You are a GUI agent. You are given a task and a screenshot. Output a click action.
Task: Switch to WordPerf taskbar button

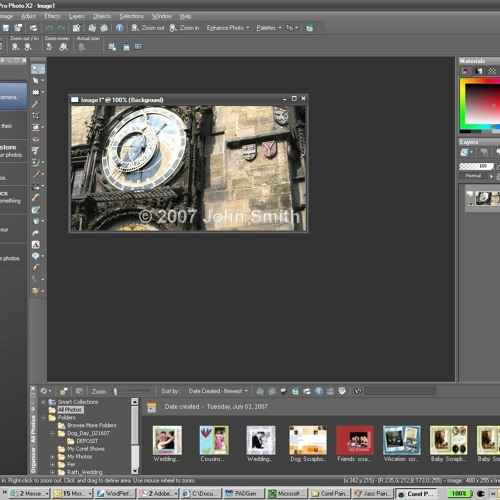coord(115,493)
